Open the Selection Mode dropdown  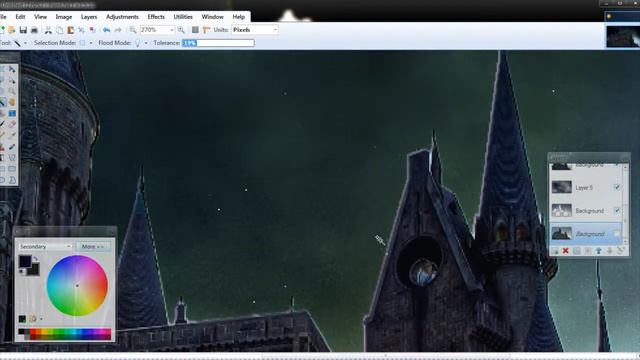[x=91, y=43]
